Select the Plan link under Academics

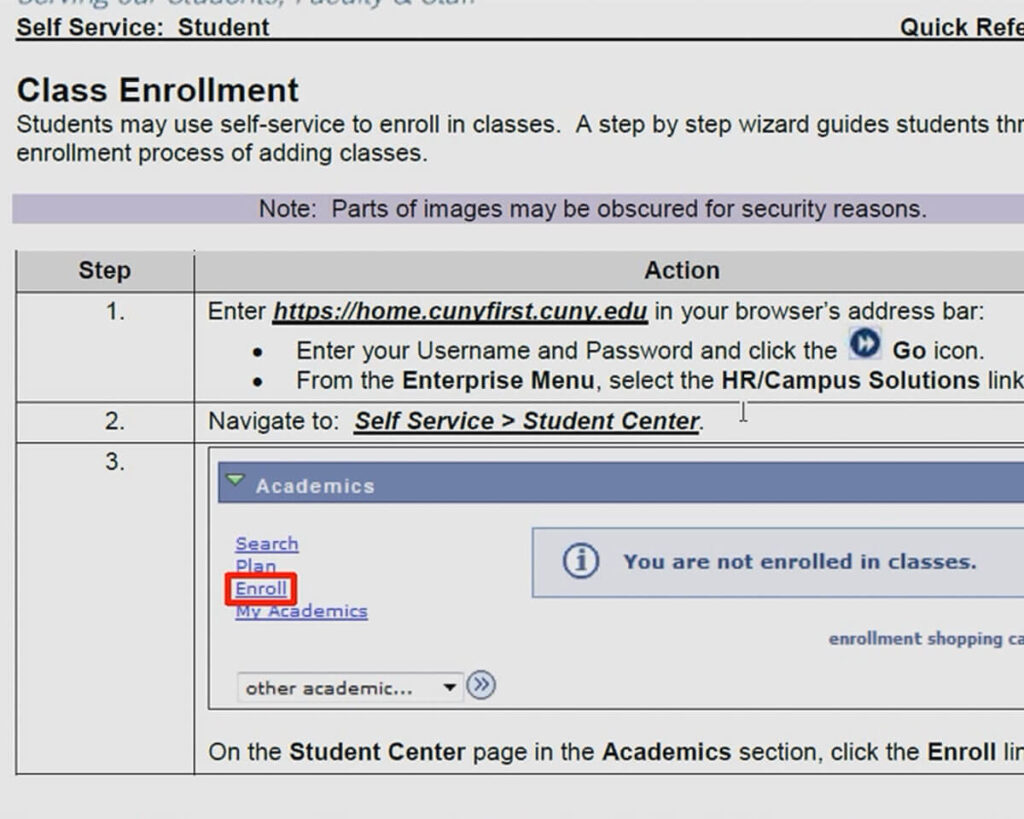[255, 566]
